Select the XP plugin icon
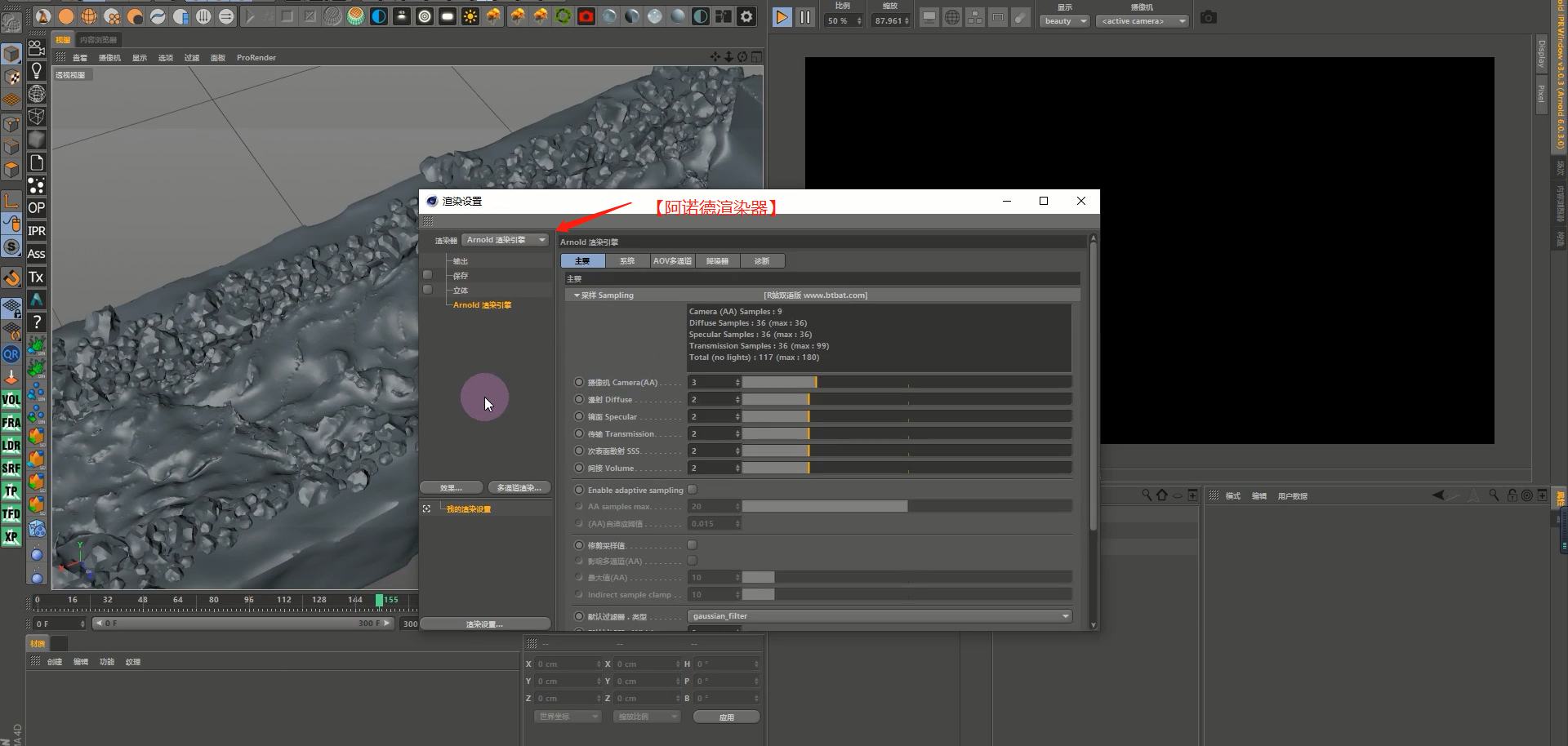The height and width of the screenshot is (746, 1568). click(11, 537)
